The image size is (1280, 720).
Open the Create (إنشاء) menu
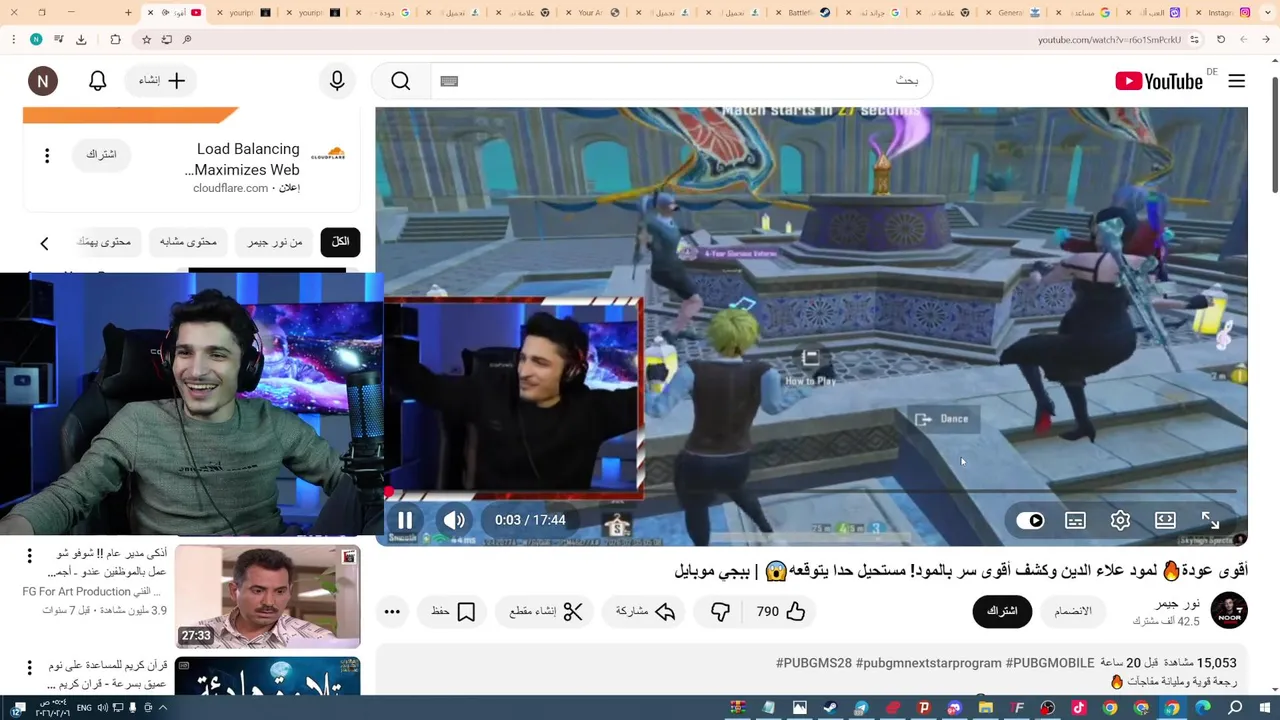tap(160, 81)
